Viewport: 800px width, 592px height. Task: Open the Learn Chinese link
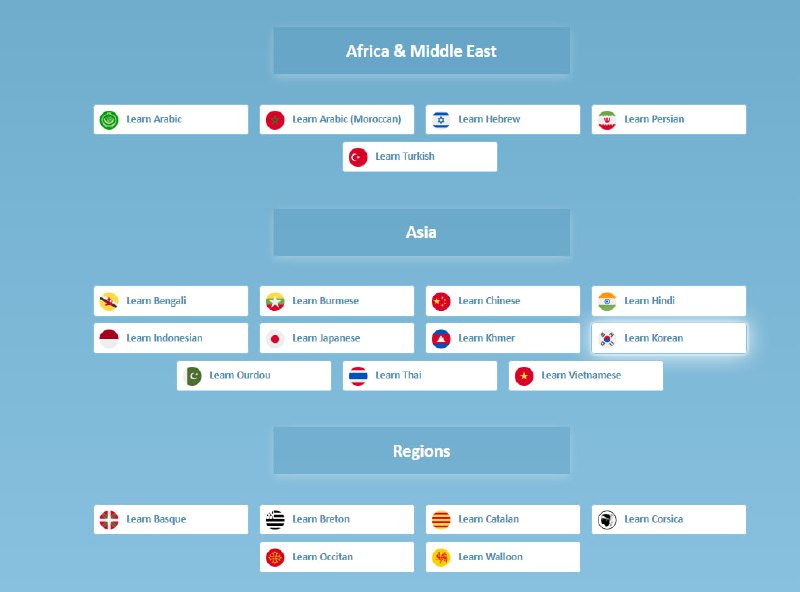[489, 301]
